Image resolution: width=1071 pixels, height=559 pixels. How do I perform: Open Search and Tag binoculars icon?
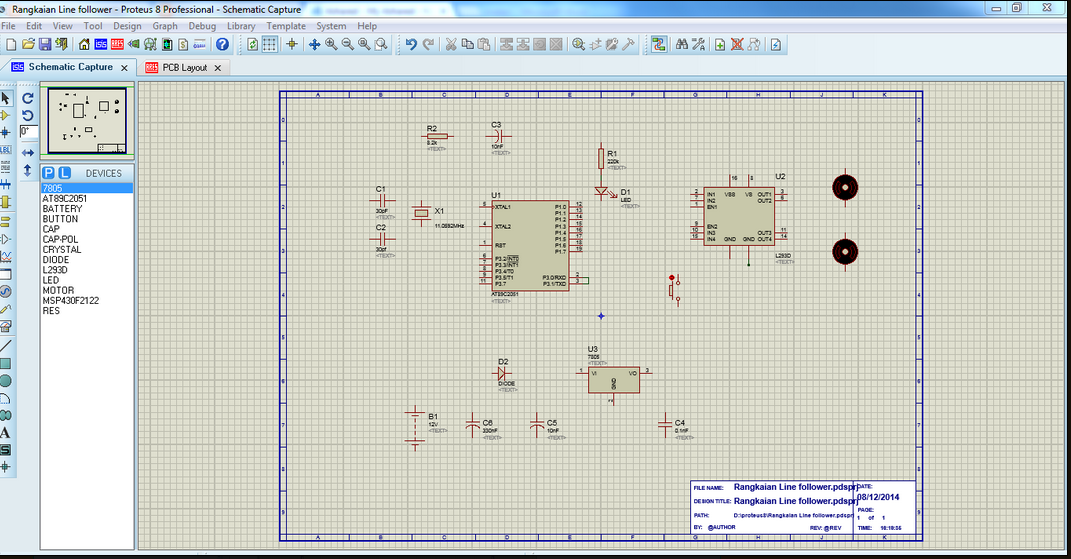pos(682,44)
